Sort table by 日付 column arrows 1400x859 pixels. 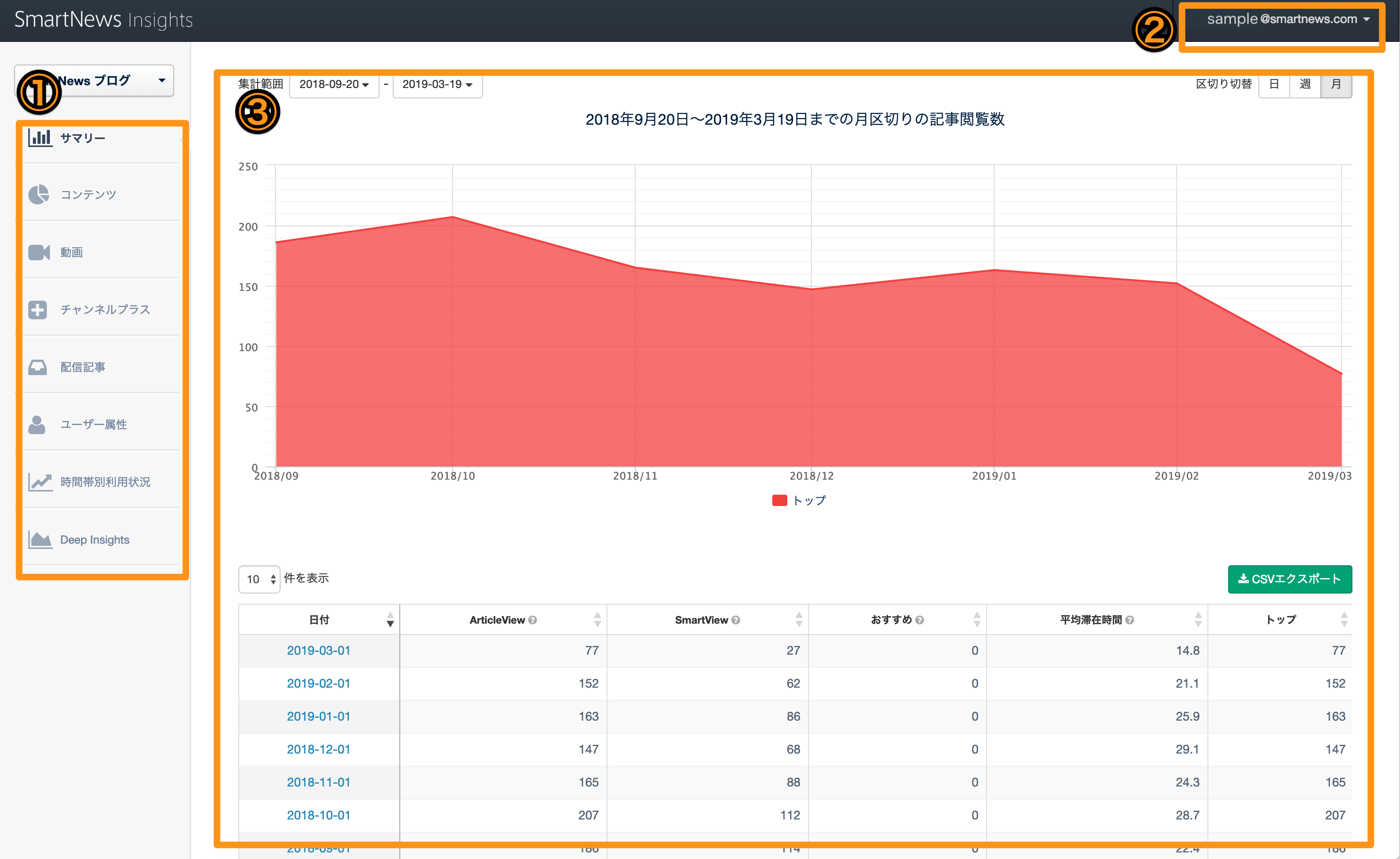tap(390, 619)
